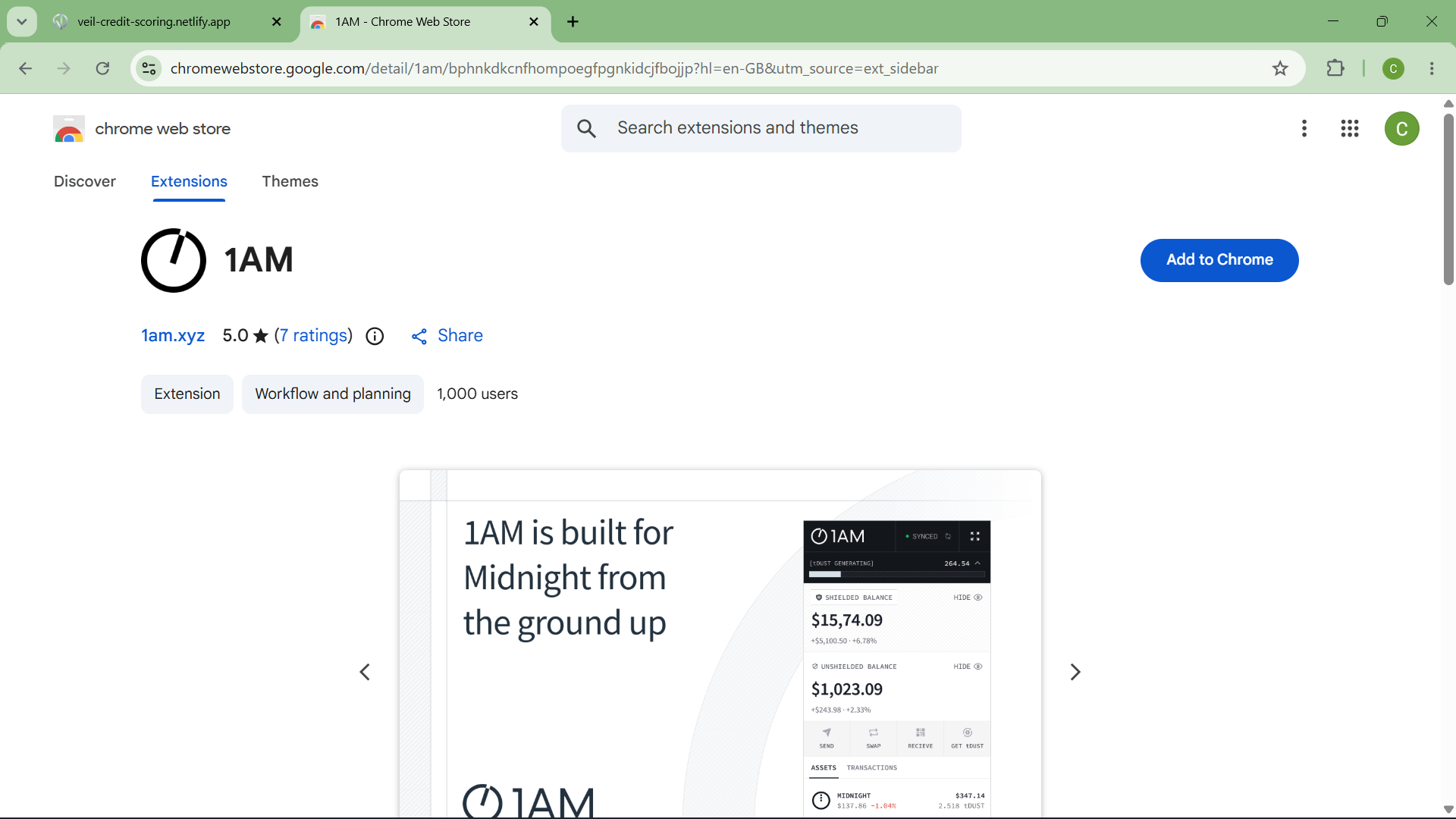The image size is (1456, 819).
Task: Select the 1AM - Chrome Web Store tab
Action: click(425, 22)
